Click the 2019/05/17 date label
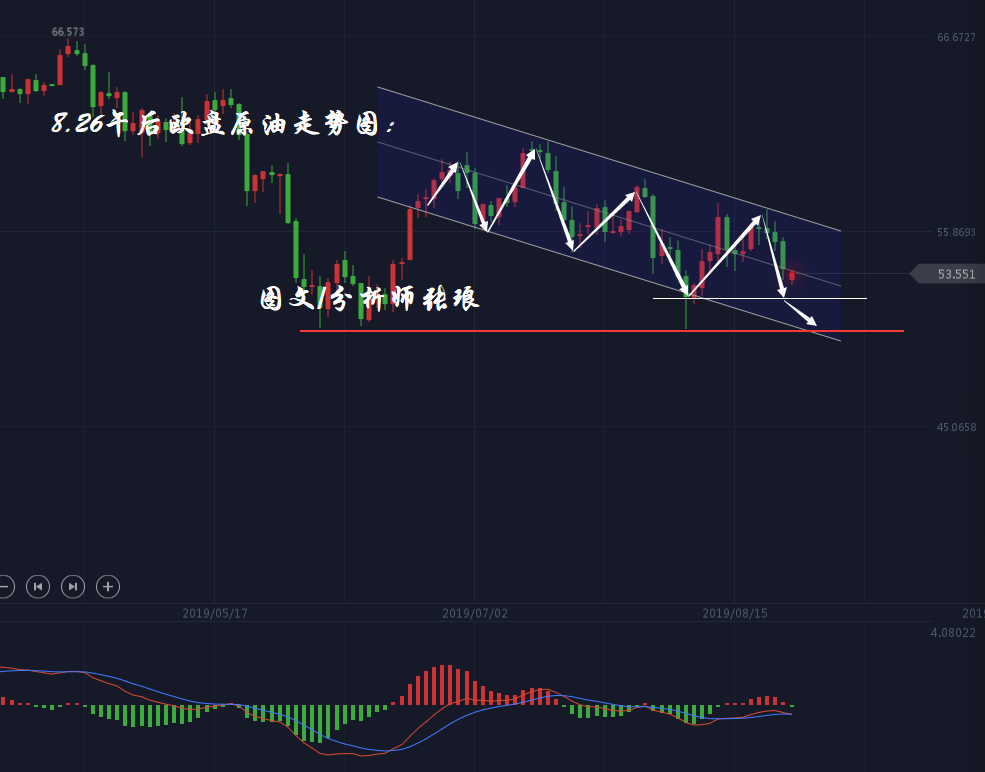 (215, 613)
